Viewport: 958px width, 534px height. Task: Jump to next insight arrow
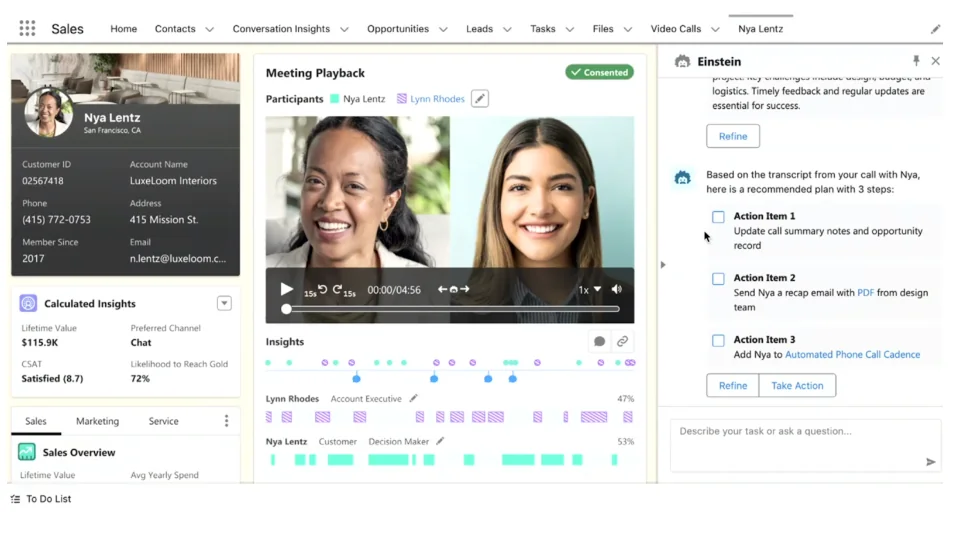[465, 289]
